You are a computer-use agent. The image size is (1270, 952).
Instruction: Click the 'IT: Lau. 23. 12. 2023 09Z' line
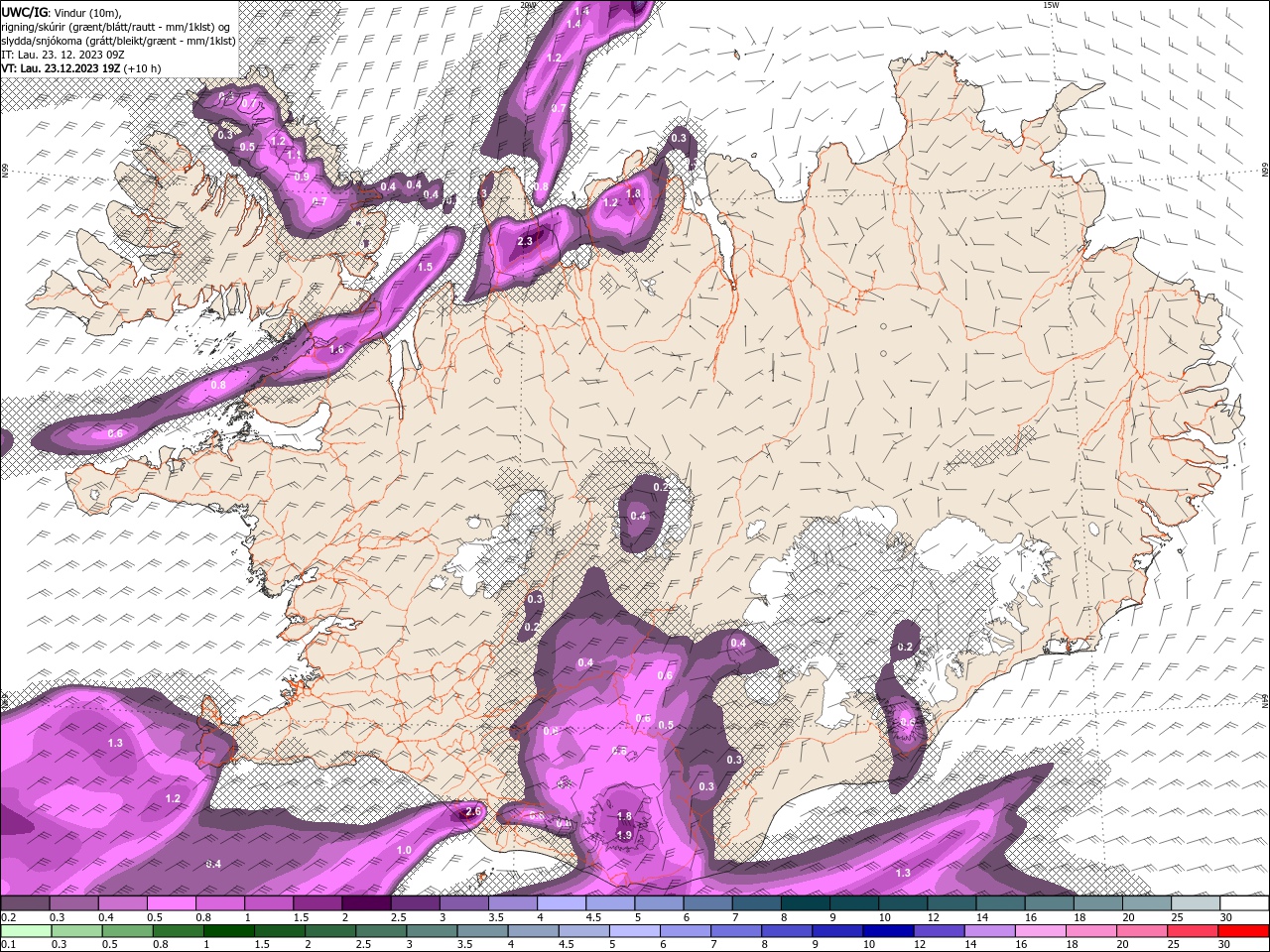(62, 55)
